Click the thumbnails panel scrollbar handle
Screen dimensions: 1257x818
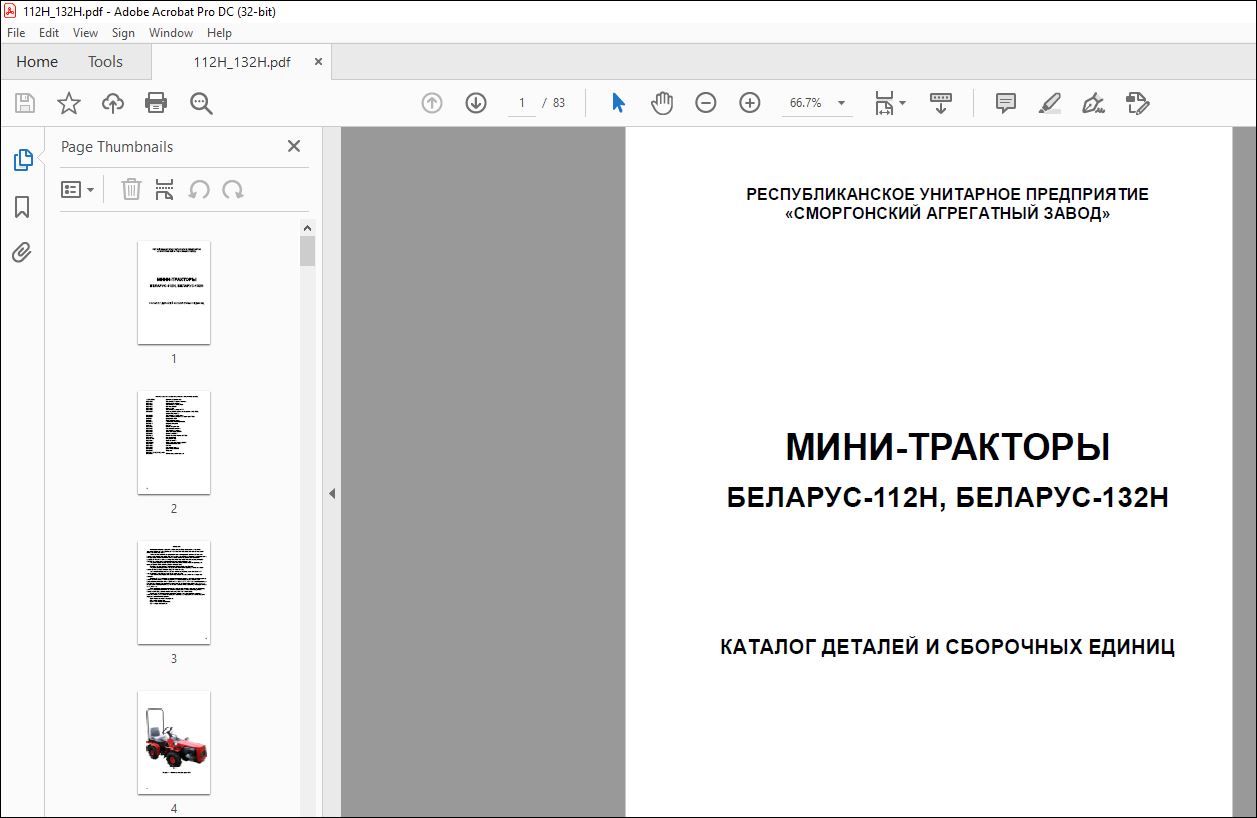coord(308,251)
